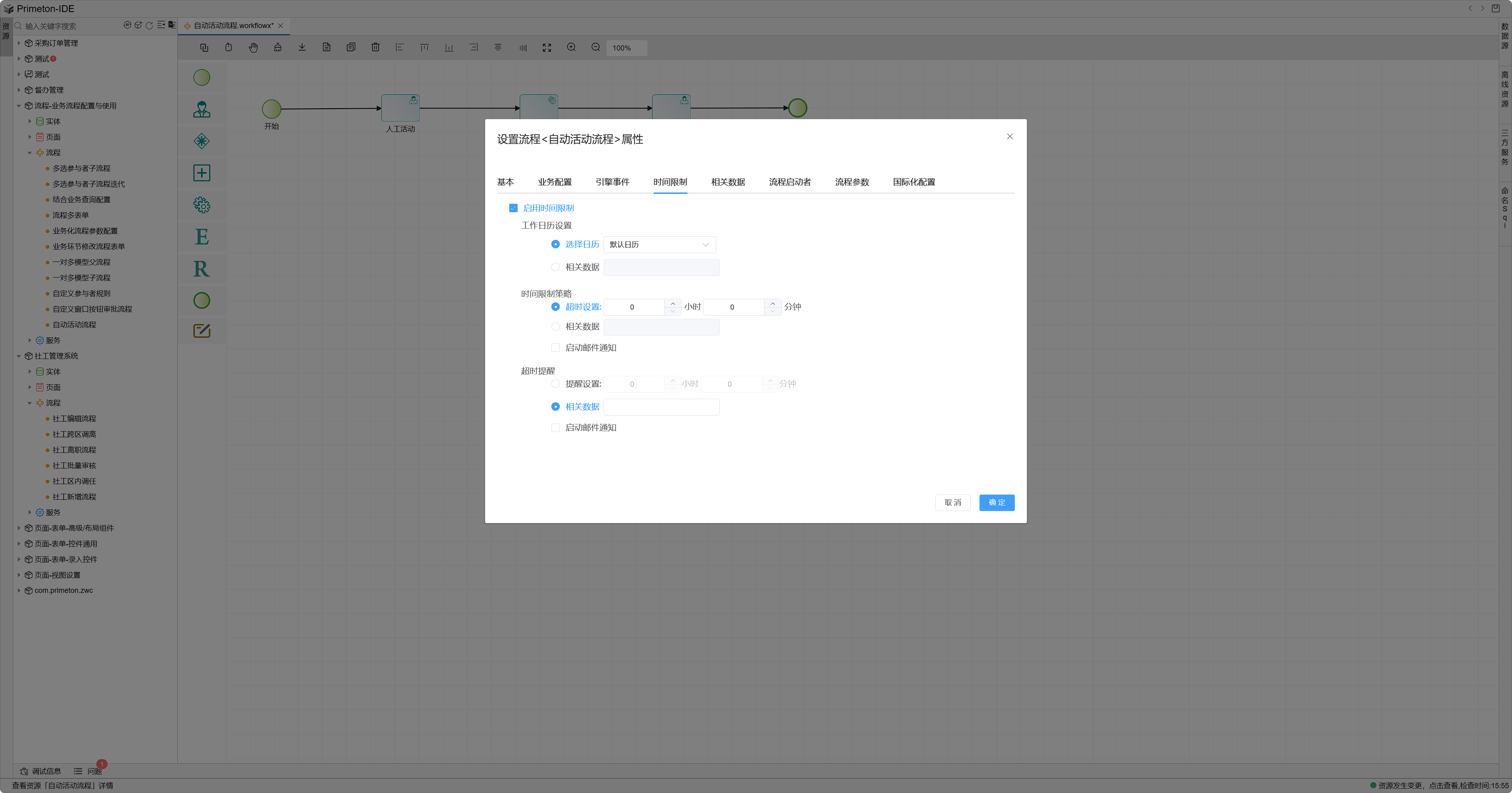Viewport: 1512px width, 793px height.
Task: Click the fullscreen fit icon in toolbar
Action: 547,47
